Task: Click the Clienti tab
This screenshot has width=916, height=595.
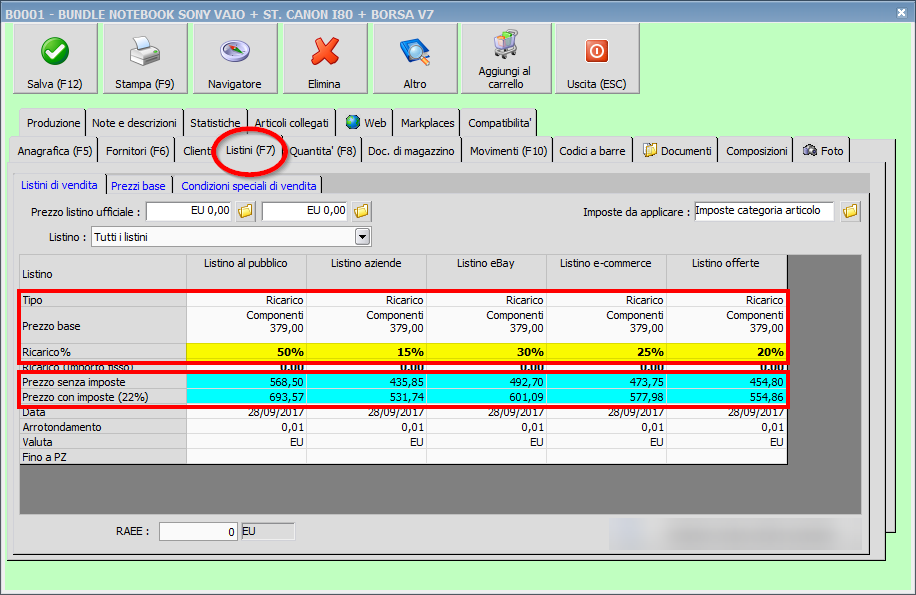Action: 197,151
